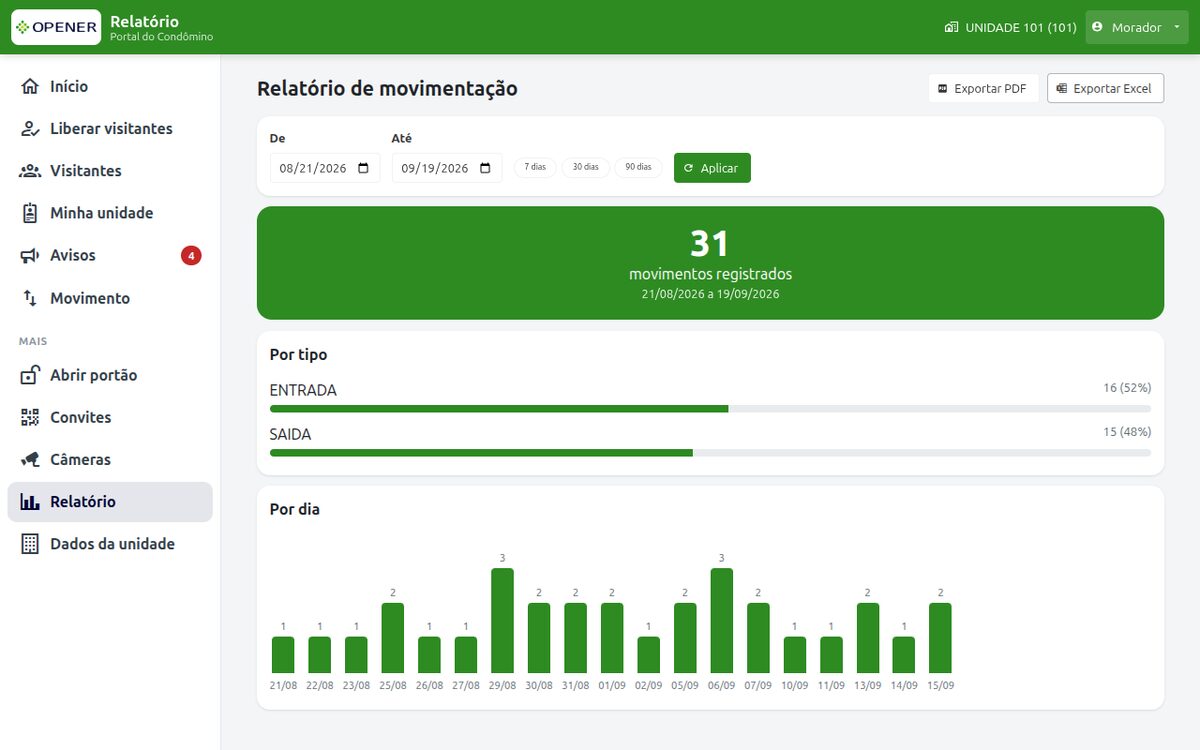The image size is (1200, 750).
Task: Click the 25/08 bar in the chart
Action: point(393,638)
